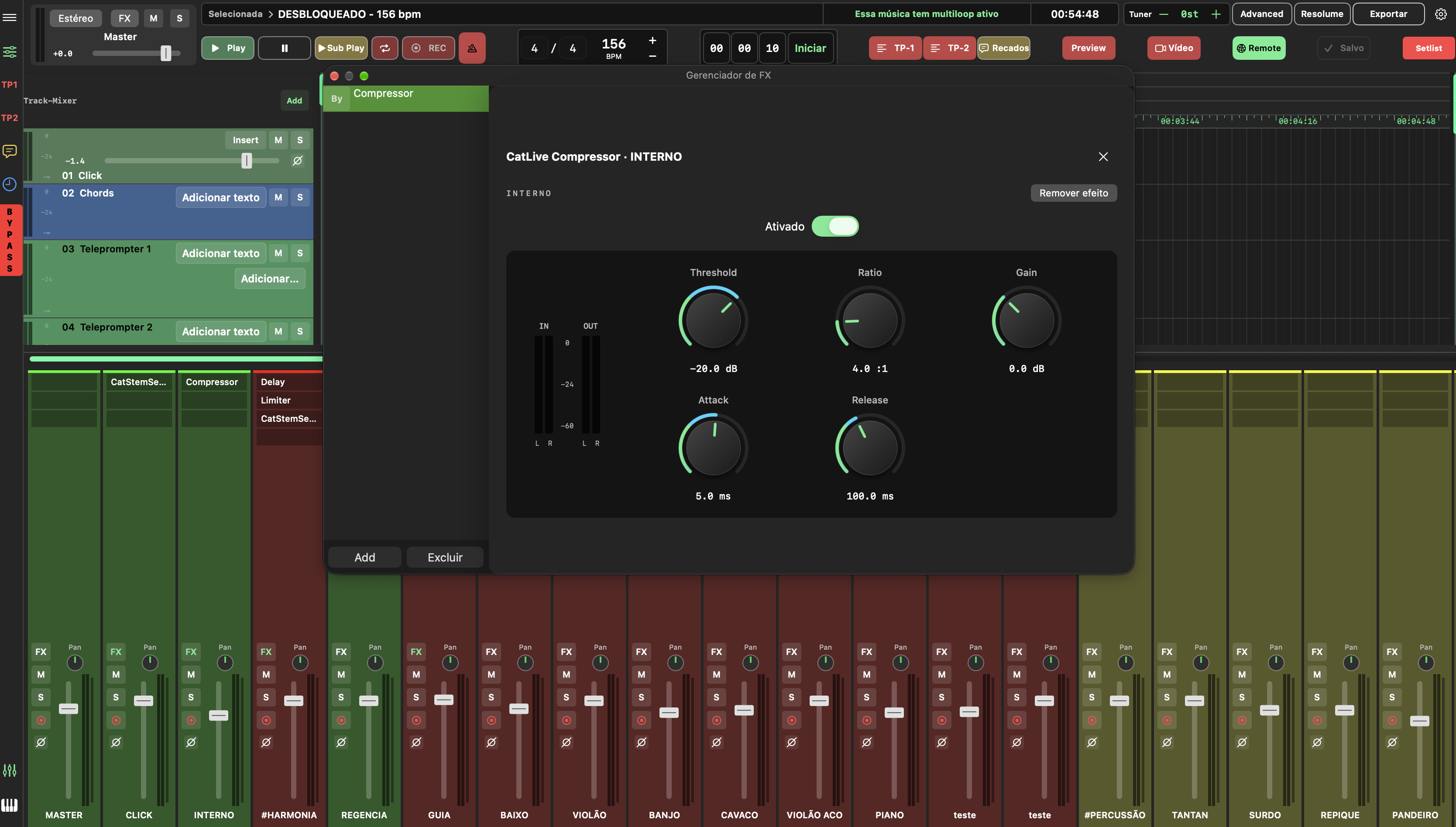
Task: Open the clock history icon in sidebar
Action: pos(10,184)
